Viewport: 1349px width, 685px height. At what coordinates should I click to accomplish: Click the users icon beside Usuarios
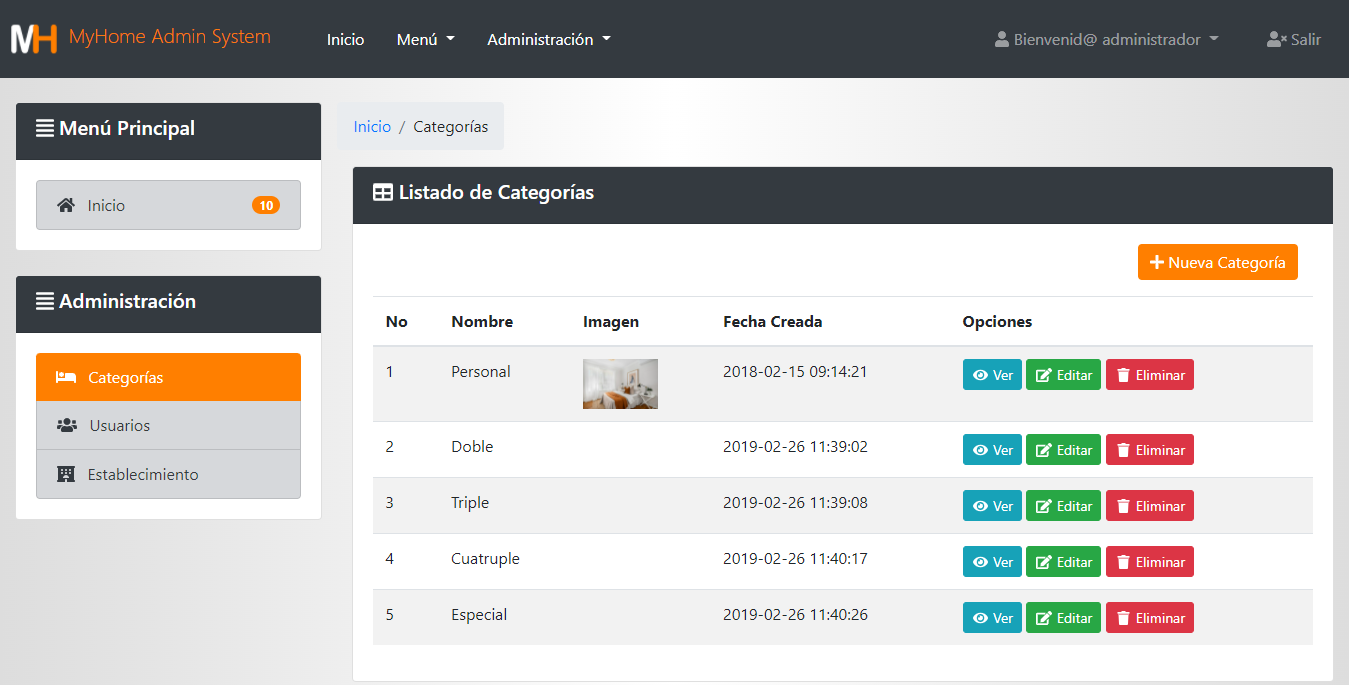pyautogui.click(x=67, y=425)
